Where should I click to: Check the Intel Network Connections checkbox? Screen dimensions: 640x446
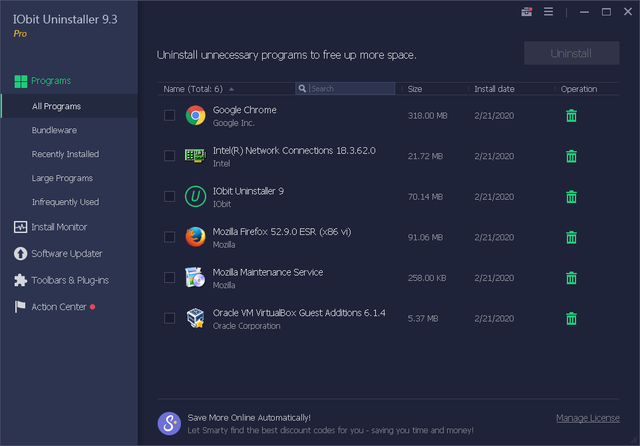tap(169, 156)
